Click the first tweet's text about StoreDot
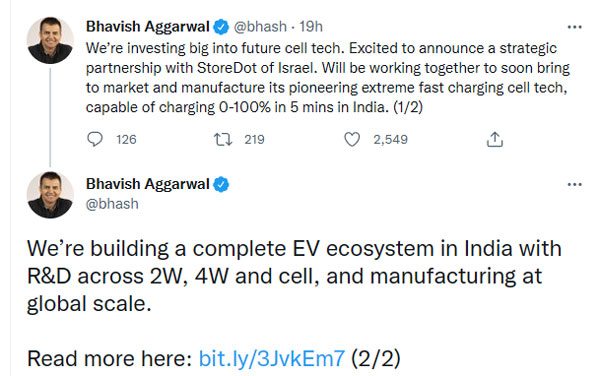 (327, 78)
